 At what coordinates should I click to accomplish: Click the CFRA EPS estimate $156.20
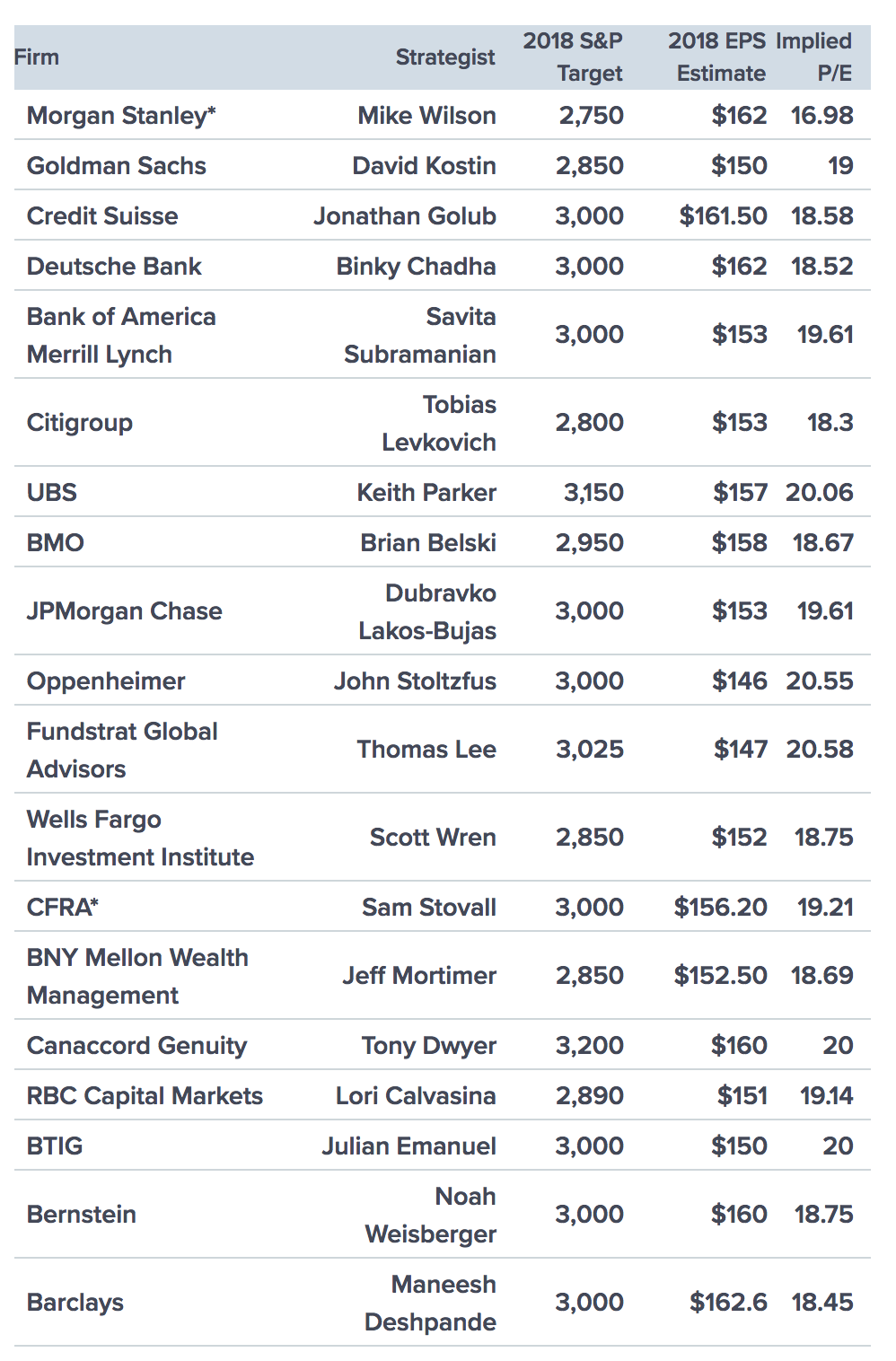721,908
